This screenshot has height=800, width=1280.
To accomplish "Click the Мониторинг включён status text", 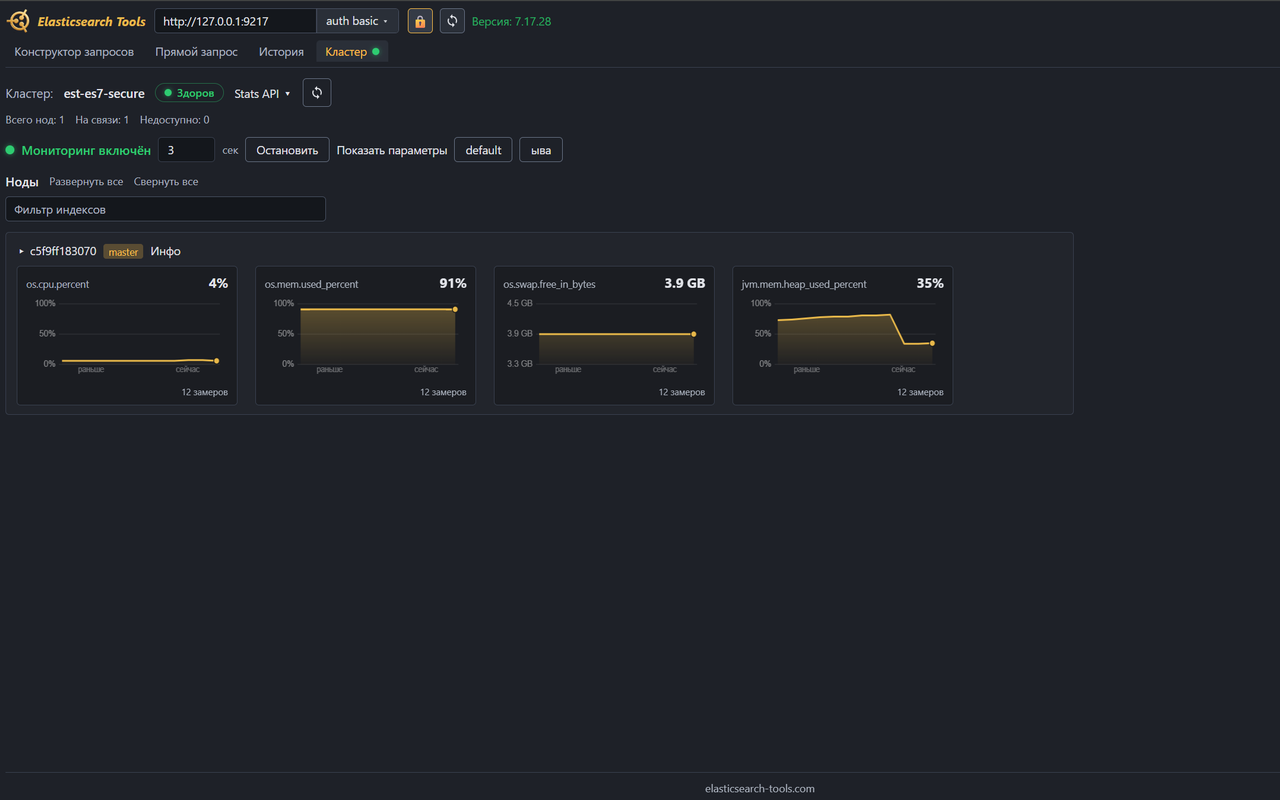I will [86, 150].
